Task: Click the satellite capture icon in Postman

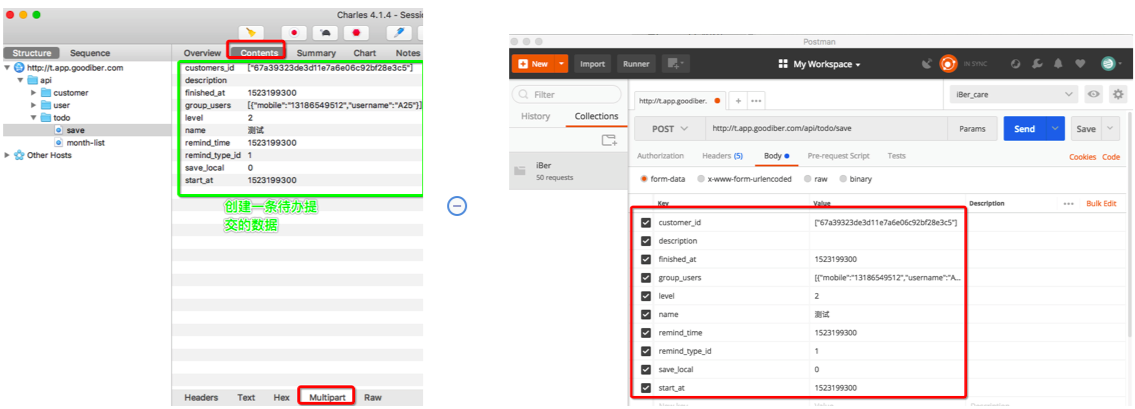Action: [927, 64]
